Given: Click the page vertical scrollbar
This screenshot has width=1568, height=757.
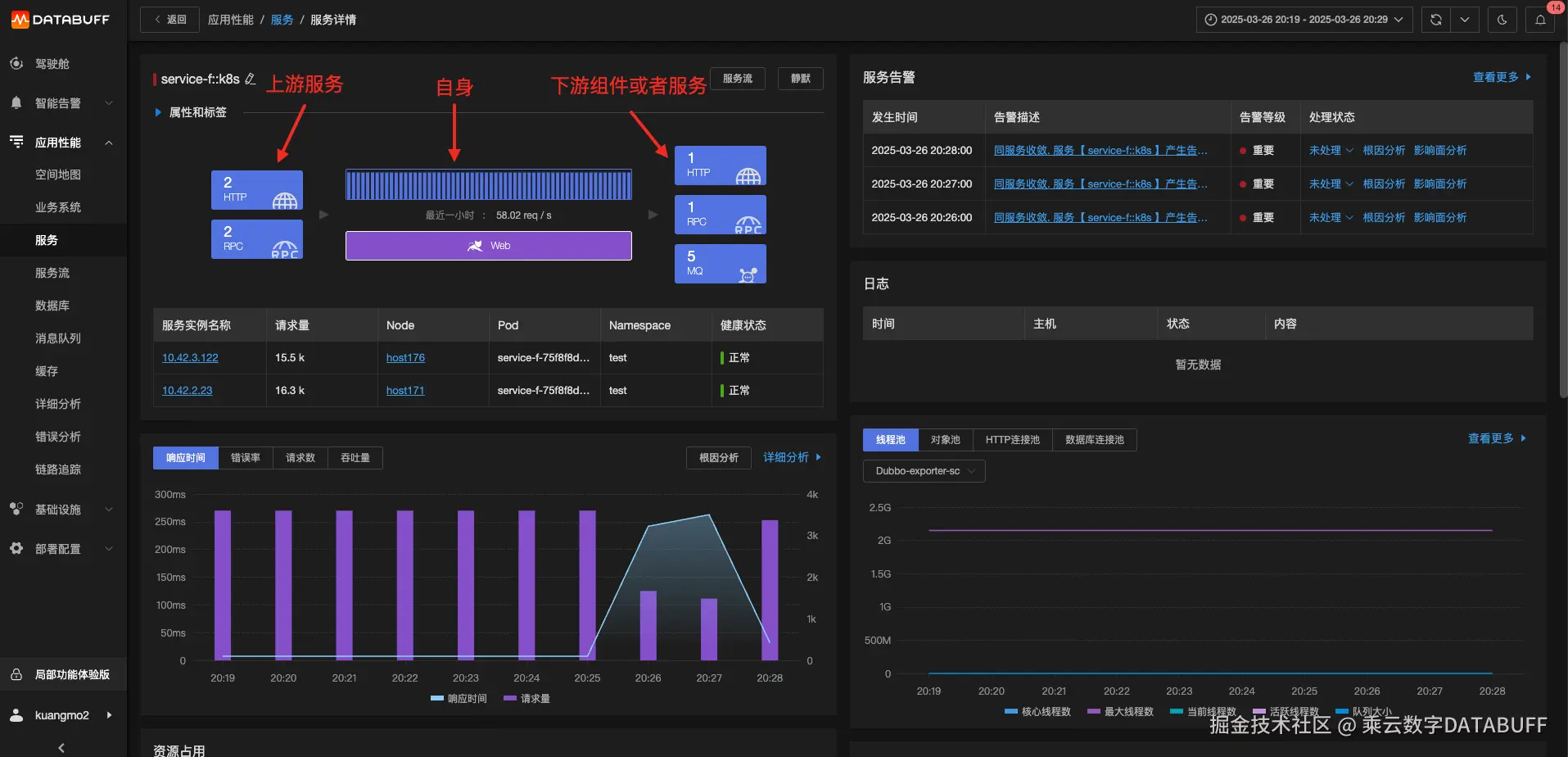Looking at the screenshot, I should 1563,221.
